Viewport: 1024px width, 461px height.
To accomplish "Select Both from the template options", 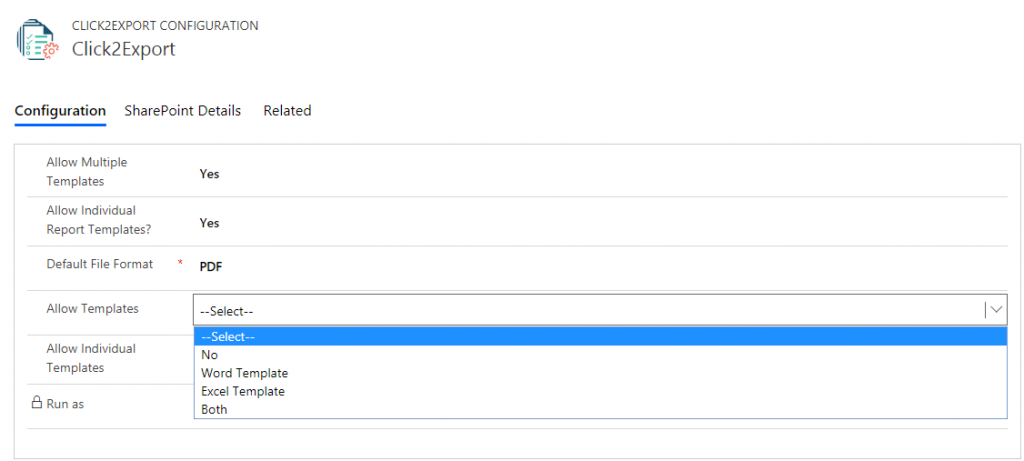I will pyautogui.click(x=214, y=409).
